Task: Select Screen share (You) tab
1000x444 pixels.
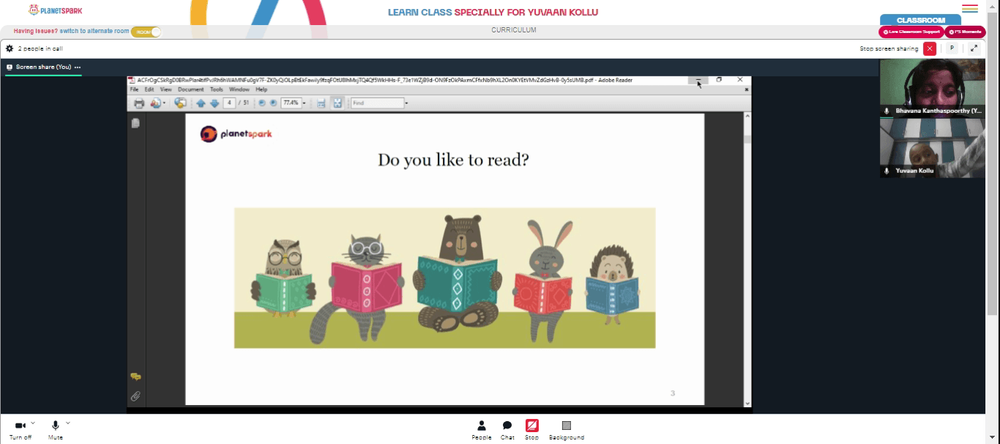Action: [x=43, y=67]
